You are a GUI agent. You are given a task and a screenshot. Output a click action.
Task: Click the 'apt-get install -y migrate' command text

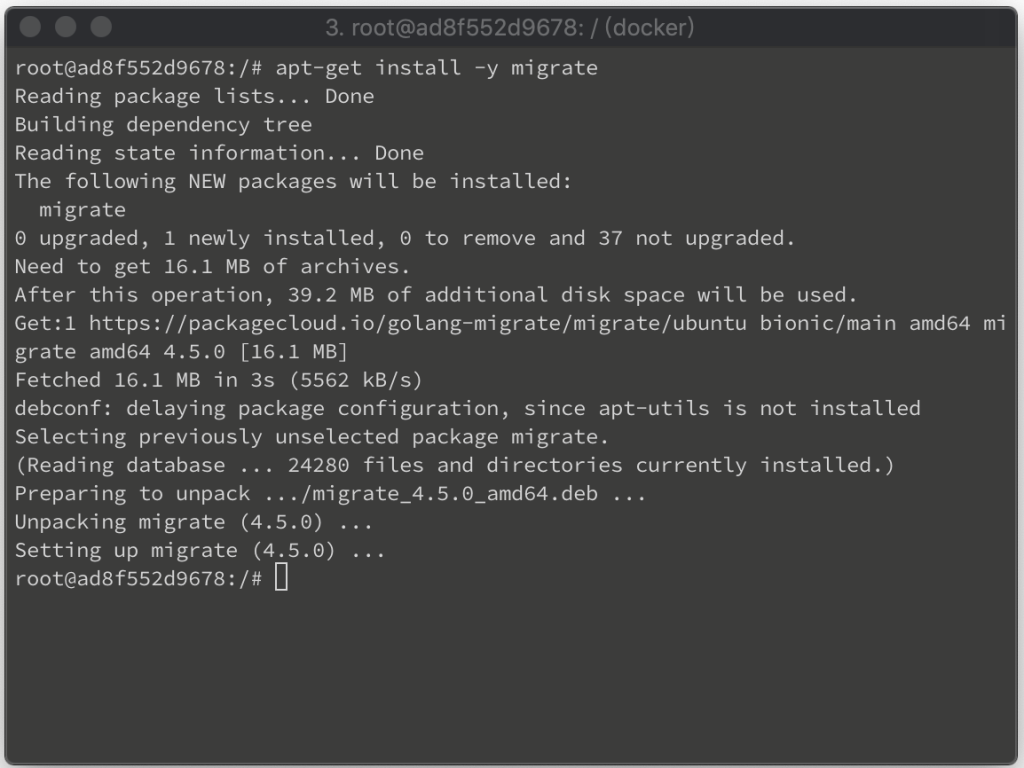pos(436,68)
